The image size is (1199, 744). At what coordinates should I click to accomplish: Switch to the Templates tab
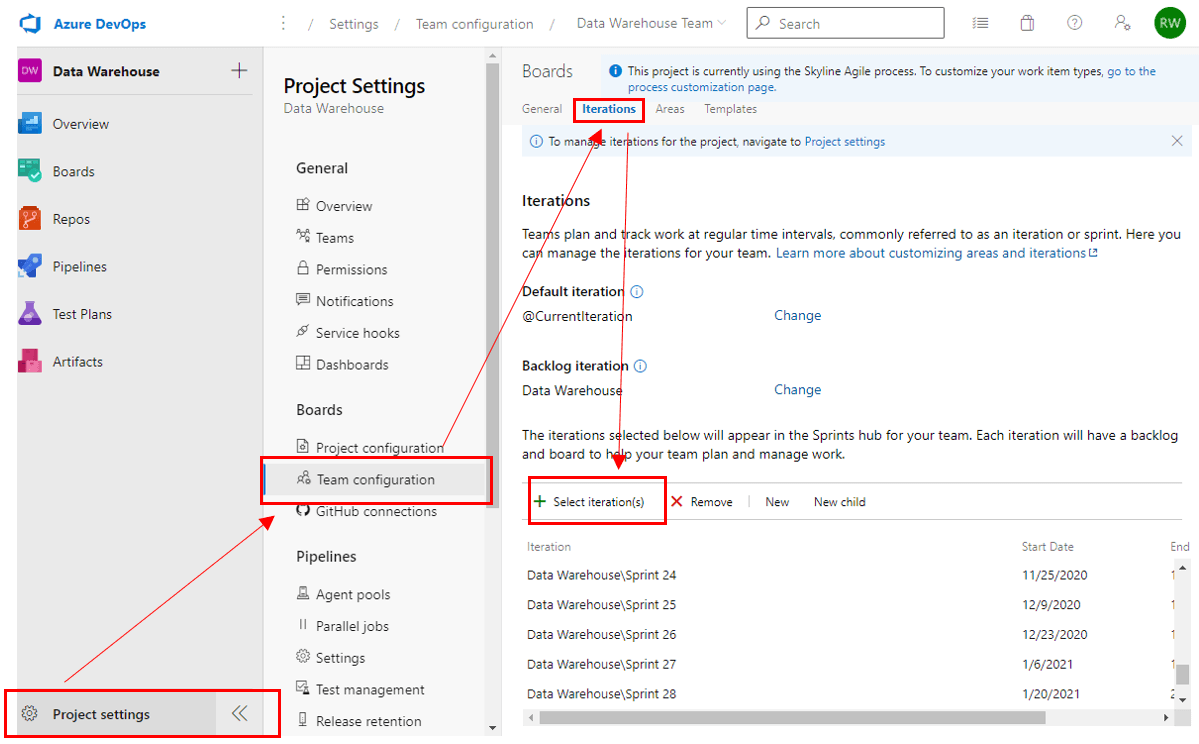click(729, 109)
